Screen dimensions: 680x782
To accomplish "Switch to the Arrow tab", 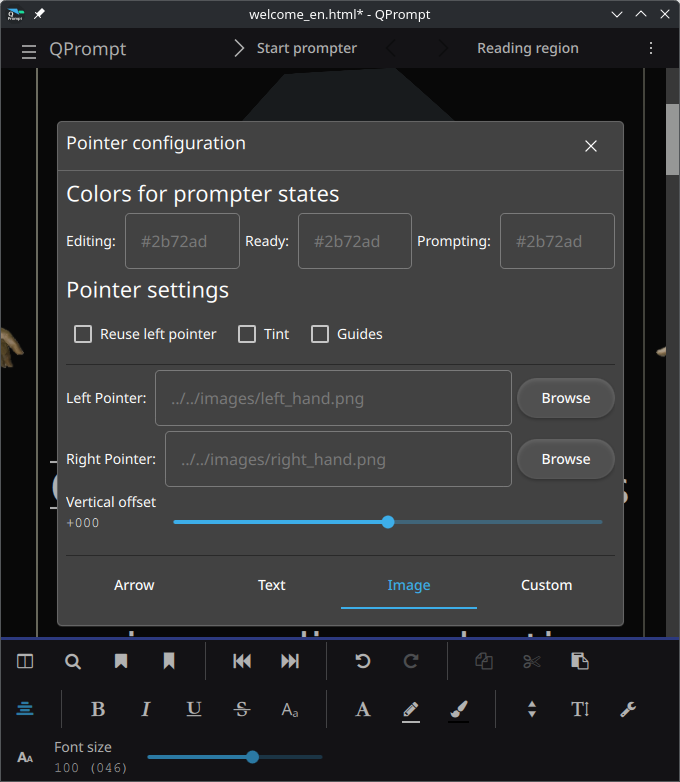I will point(134,585).
